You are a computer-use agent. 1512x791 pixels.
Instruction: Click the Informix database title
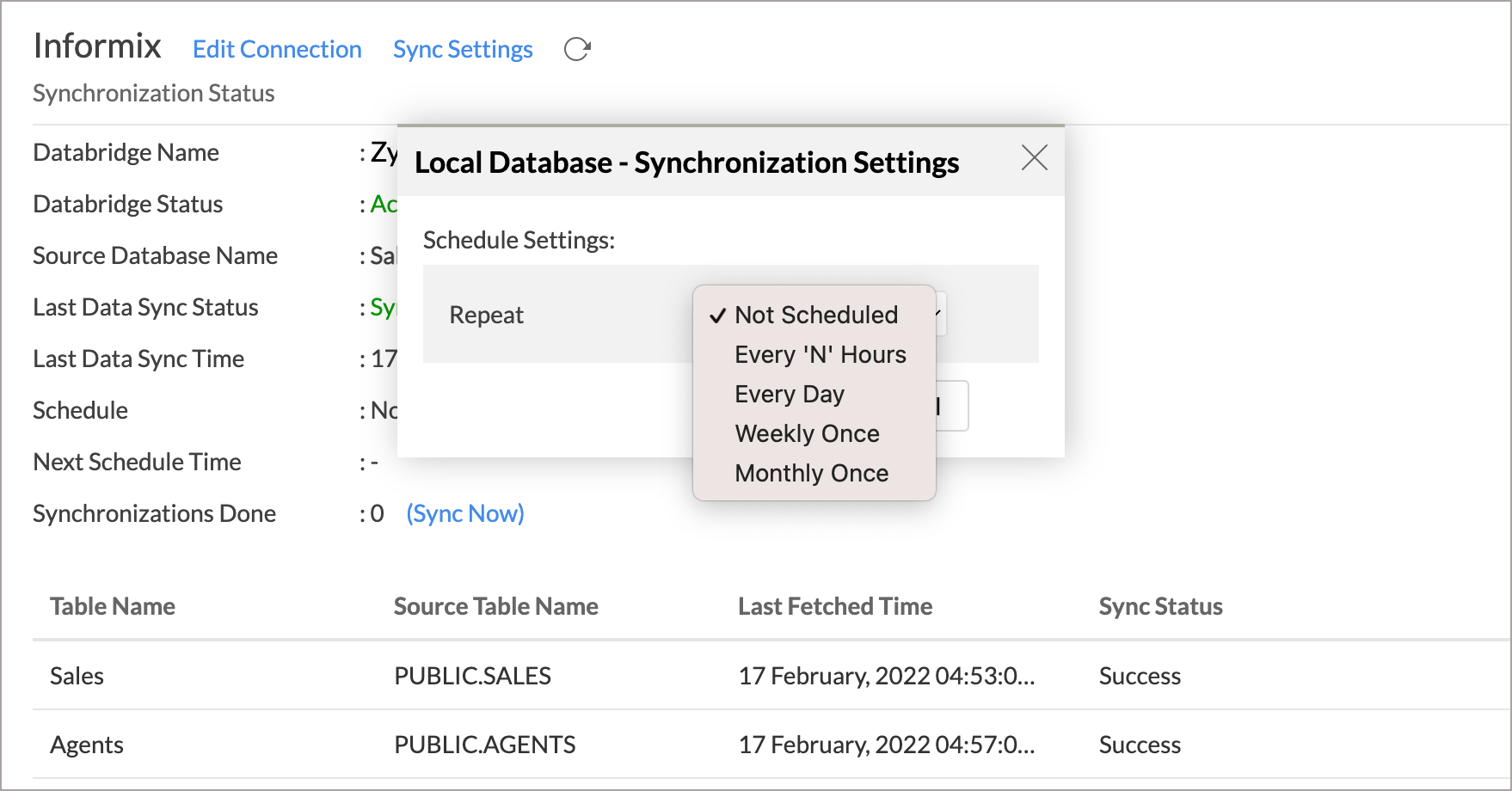pyautogui.click(x=97, y=46)
